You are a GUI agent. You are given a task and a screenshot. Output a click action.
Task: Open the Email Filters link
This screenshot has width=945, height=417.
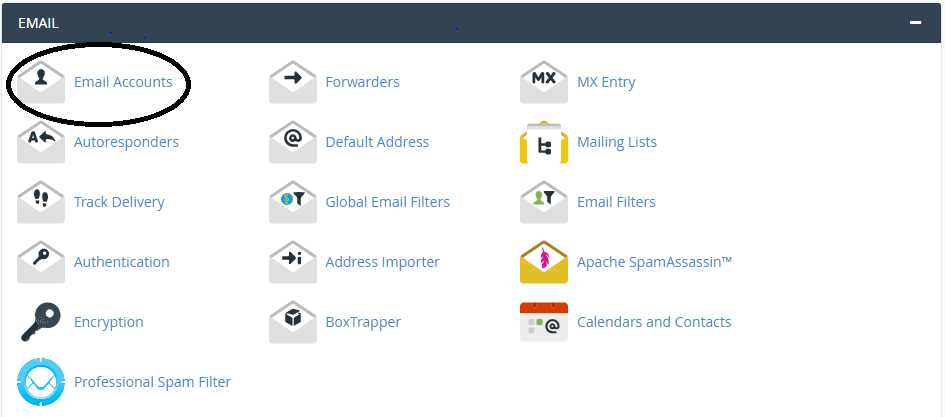tap(616, 202)
